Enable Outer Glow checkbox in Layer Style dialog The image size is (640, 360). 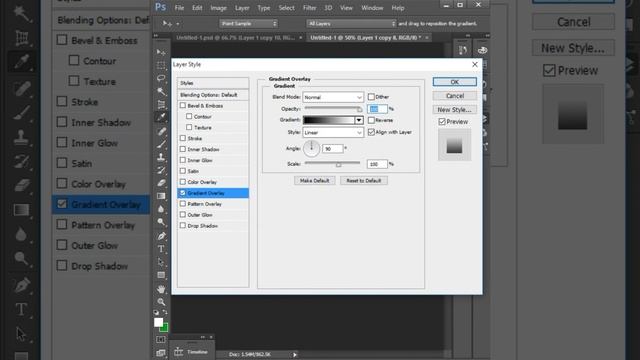(x=183, y=214)
